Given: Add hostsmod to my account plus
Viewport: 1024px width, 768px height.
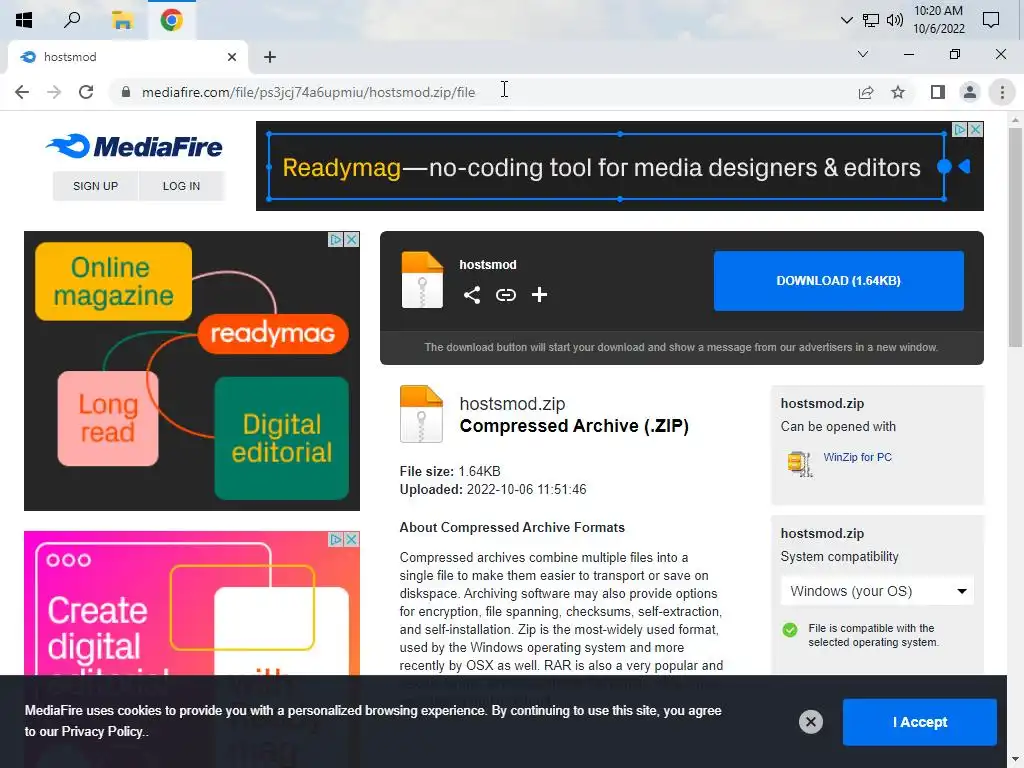Looking at the screenshot, I should [539, 295].
